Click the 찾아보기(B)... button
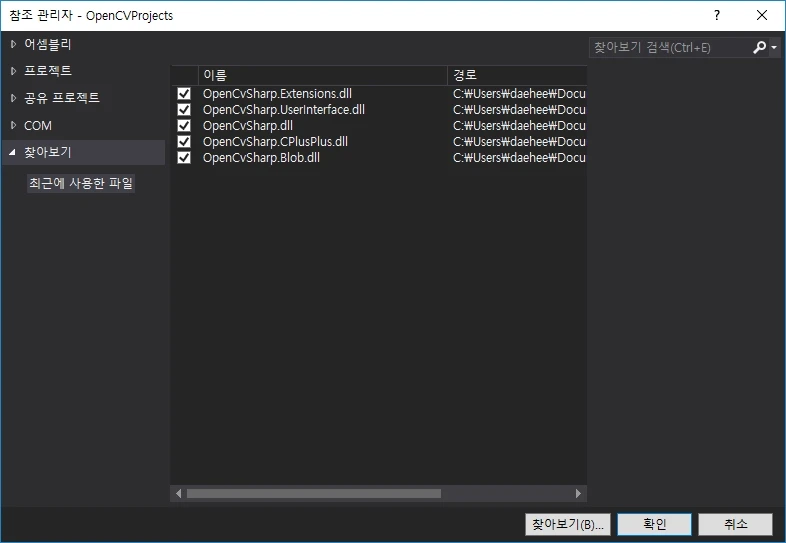Screen dimensions: 786x543 coord(567,524)
